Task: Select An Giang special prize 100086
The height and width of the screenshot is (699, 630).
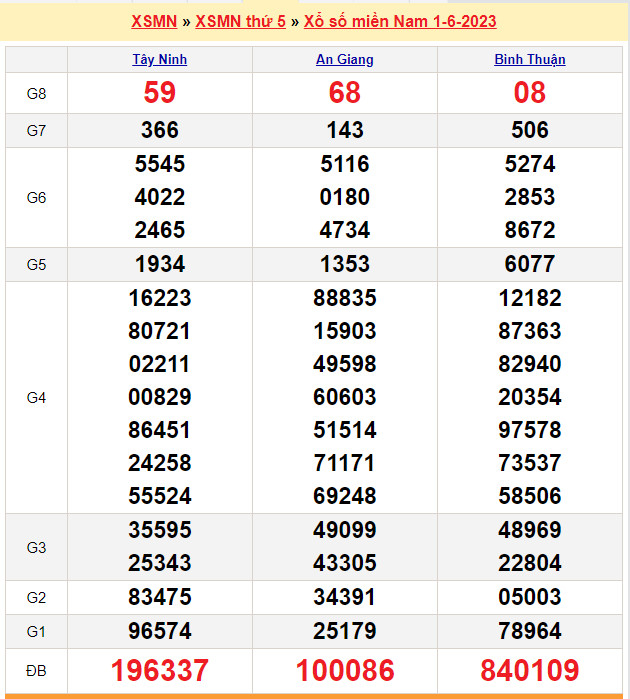Action: pos(345,670)
